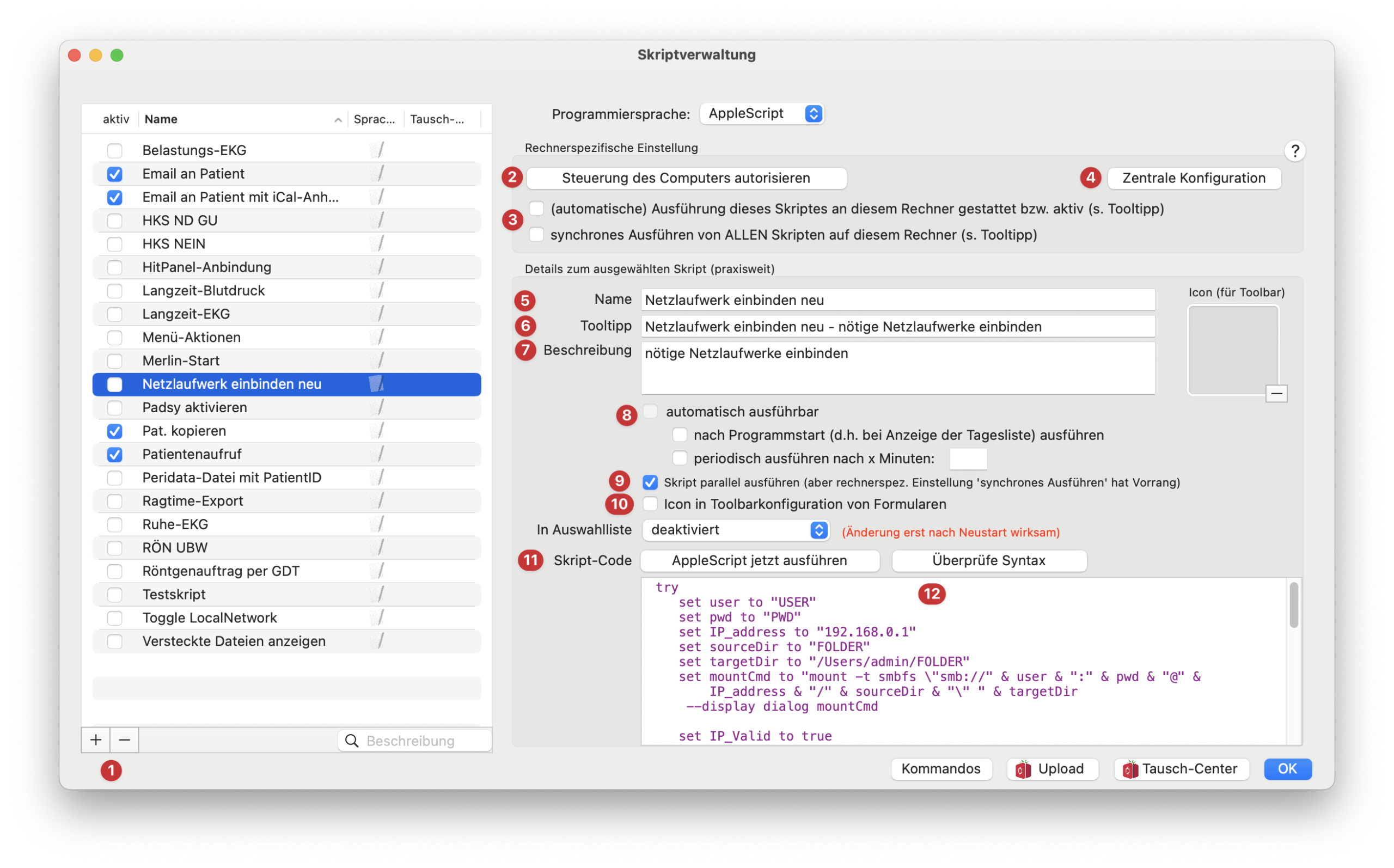Open the question mark help button
This screenshot has height=868, width=1394.
click(1295, 151)
